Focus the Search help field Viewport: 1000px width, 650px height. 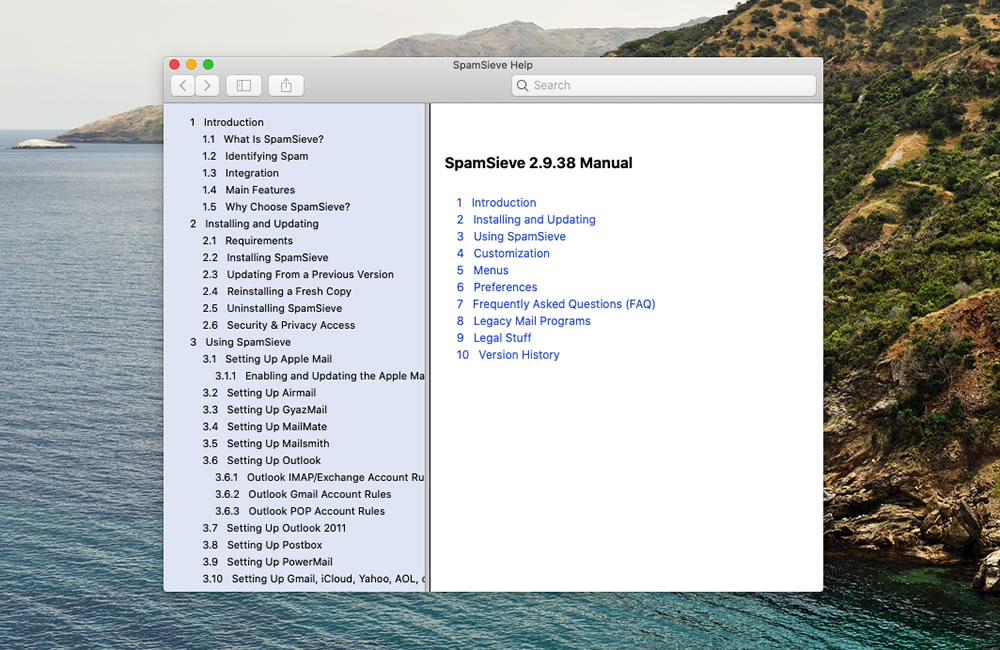tap(663, 85)
